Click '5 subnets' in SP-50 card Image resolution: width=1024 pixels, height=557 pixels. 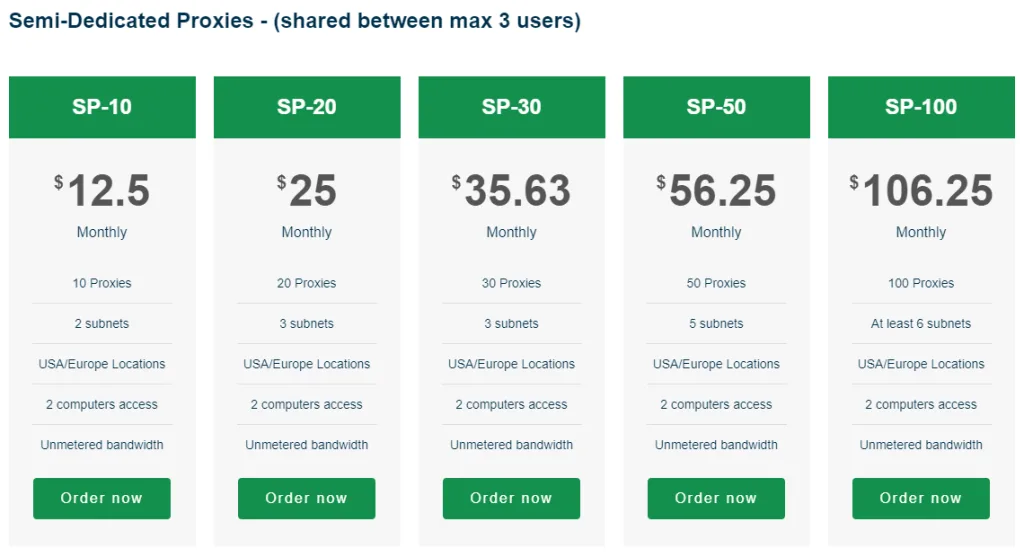(716, 324)
